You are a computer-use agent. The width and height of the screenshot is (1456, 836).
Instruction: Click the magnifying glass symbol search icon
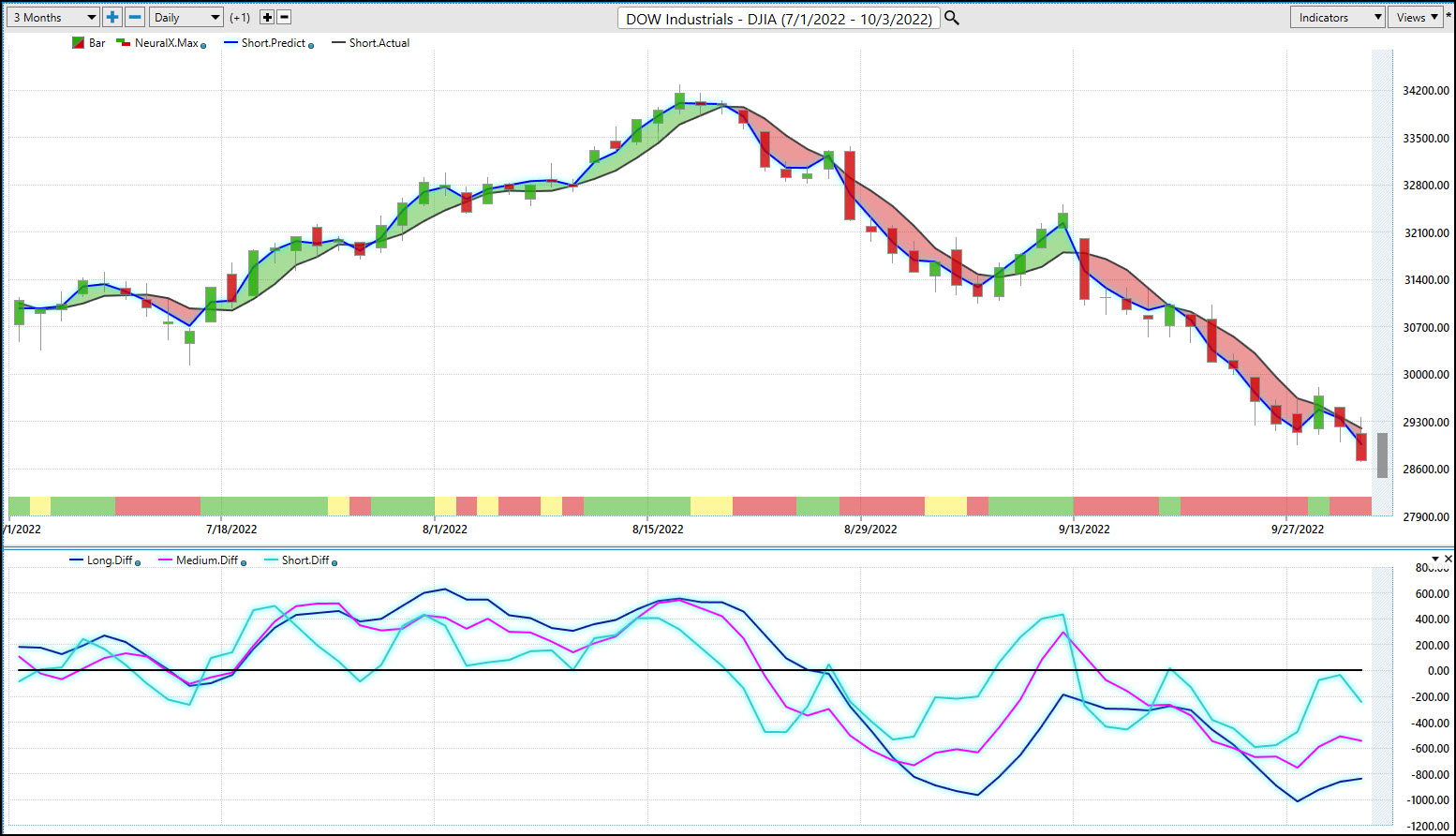pyautogui.click(x=952, y=18)
